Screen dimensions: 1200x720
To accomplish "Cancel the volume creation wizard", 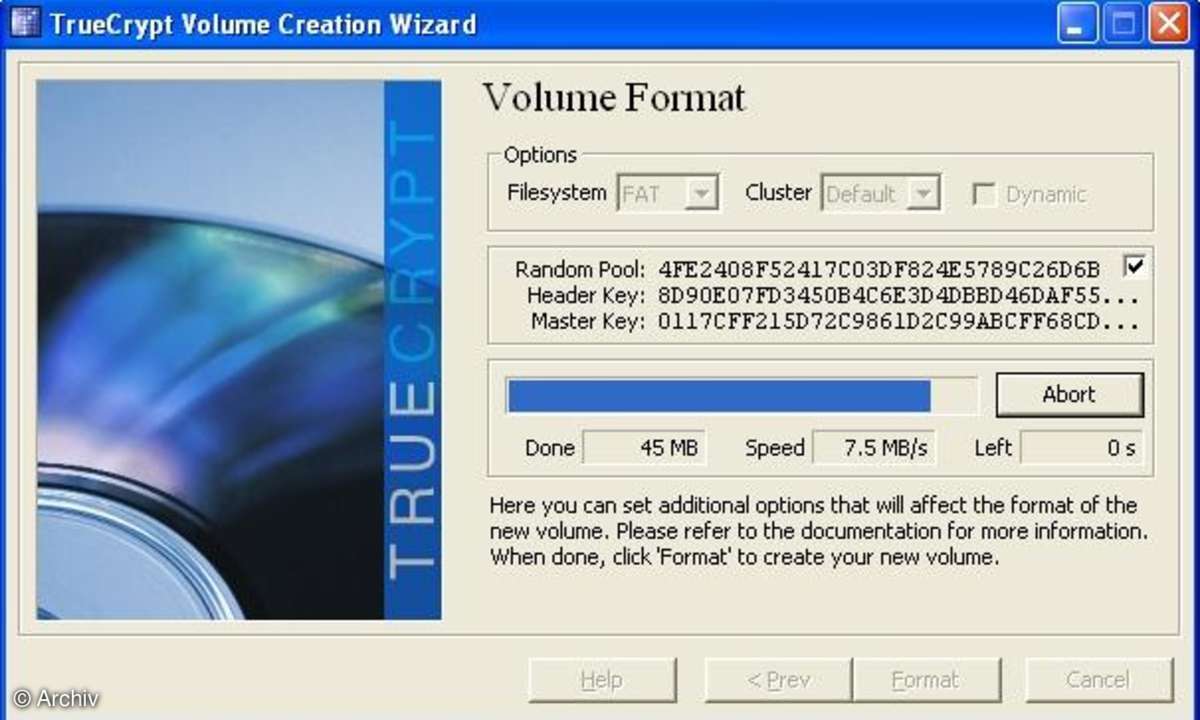I will click(1098, 680).
